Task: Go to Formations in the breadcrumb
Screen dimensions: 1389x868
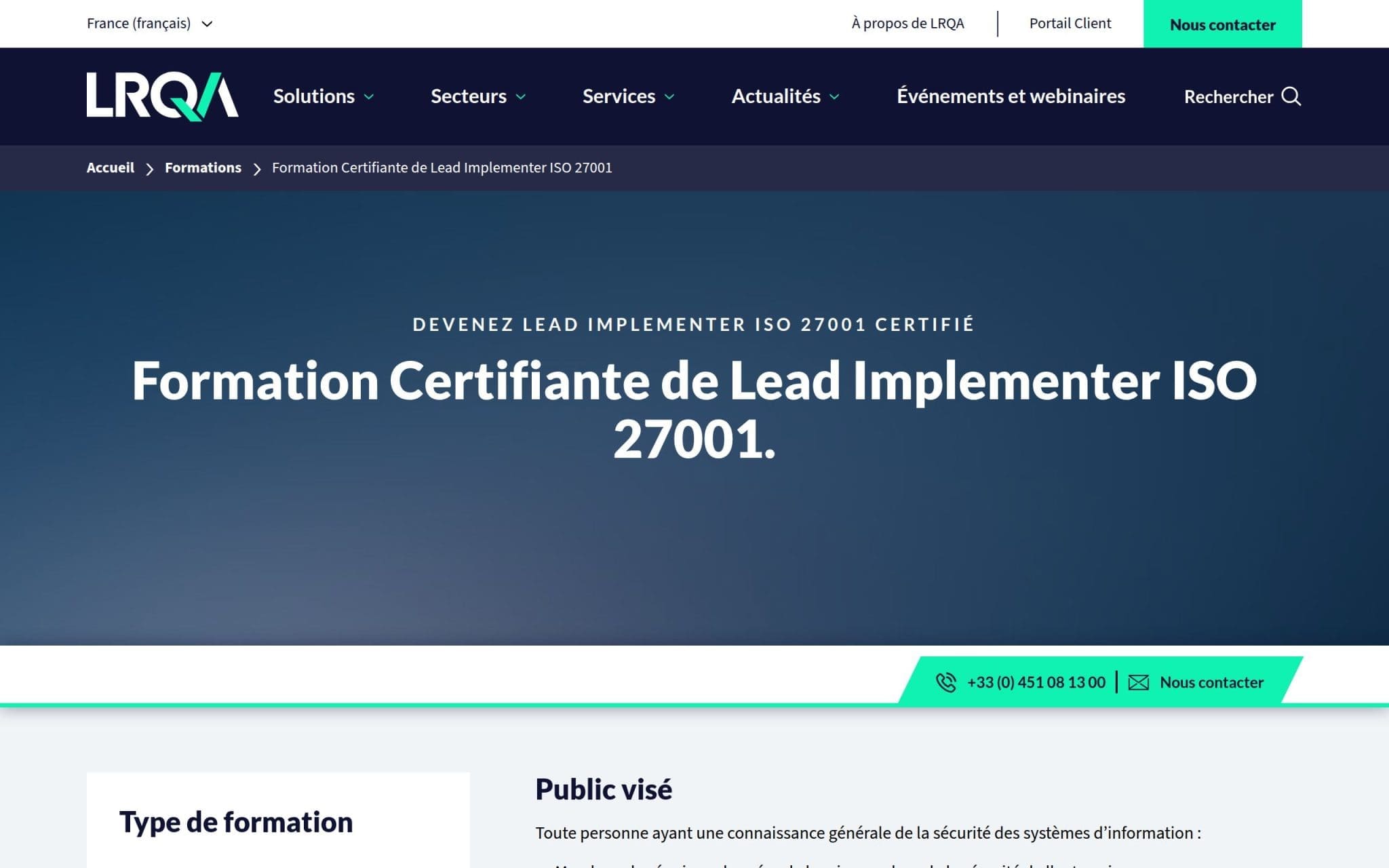Action: (203, 167)
